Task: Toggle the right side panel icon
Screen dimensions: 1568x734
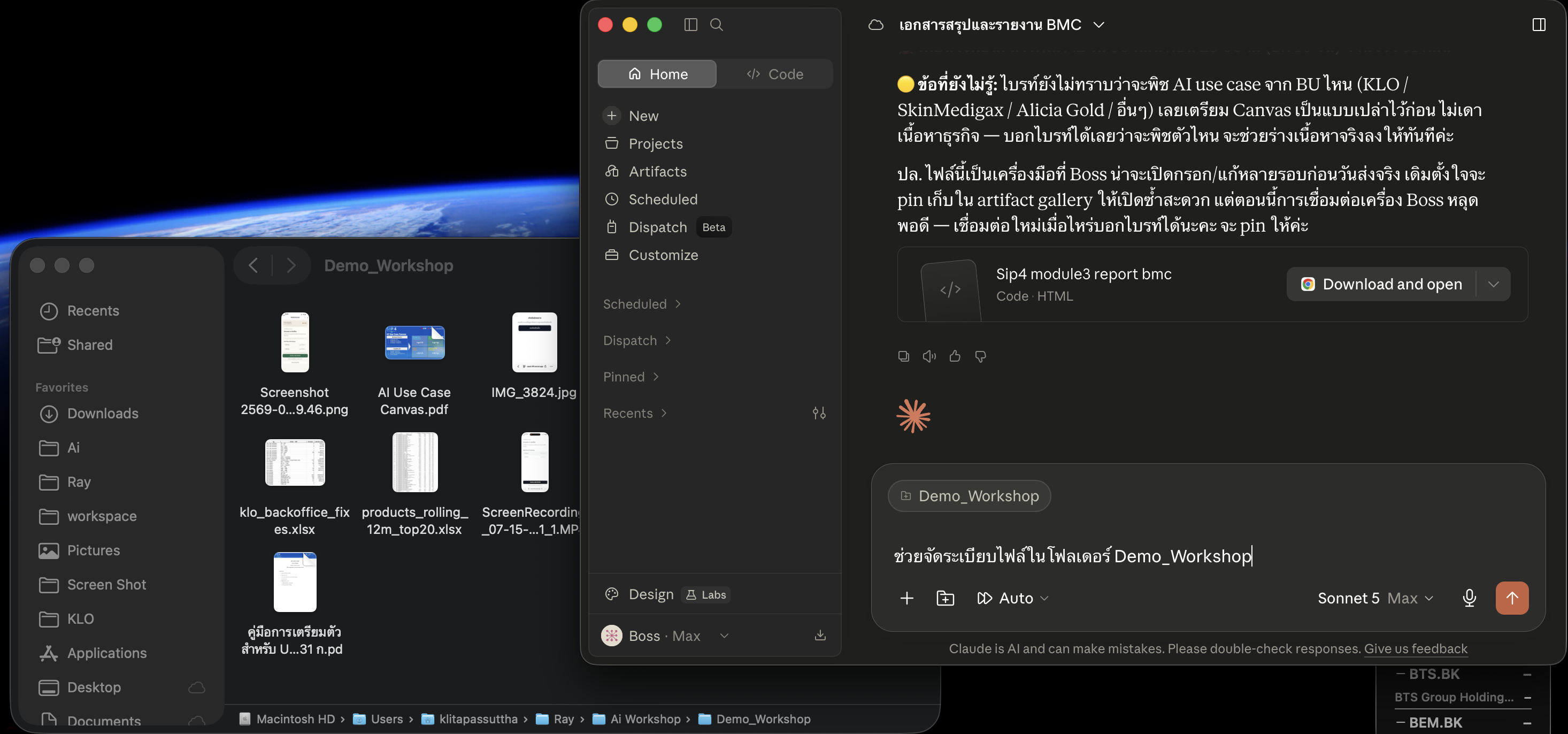Action: point(1538,25)
